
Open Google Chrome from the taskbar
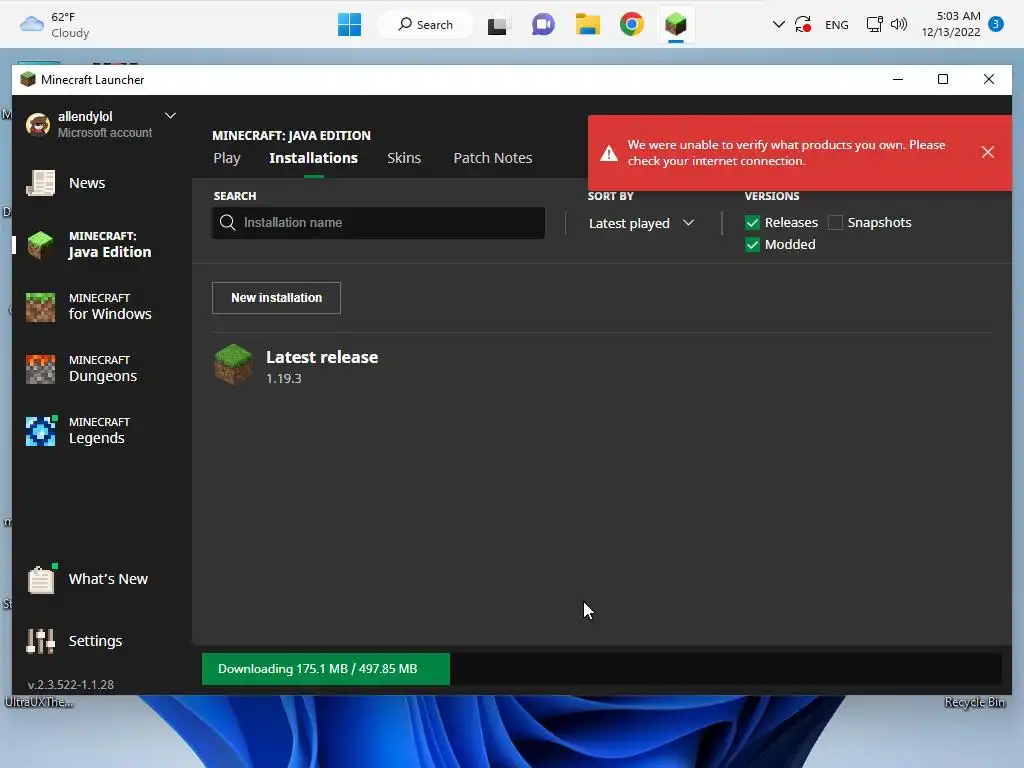coord(632,25)
